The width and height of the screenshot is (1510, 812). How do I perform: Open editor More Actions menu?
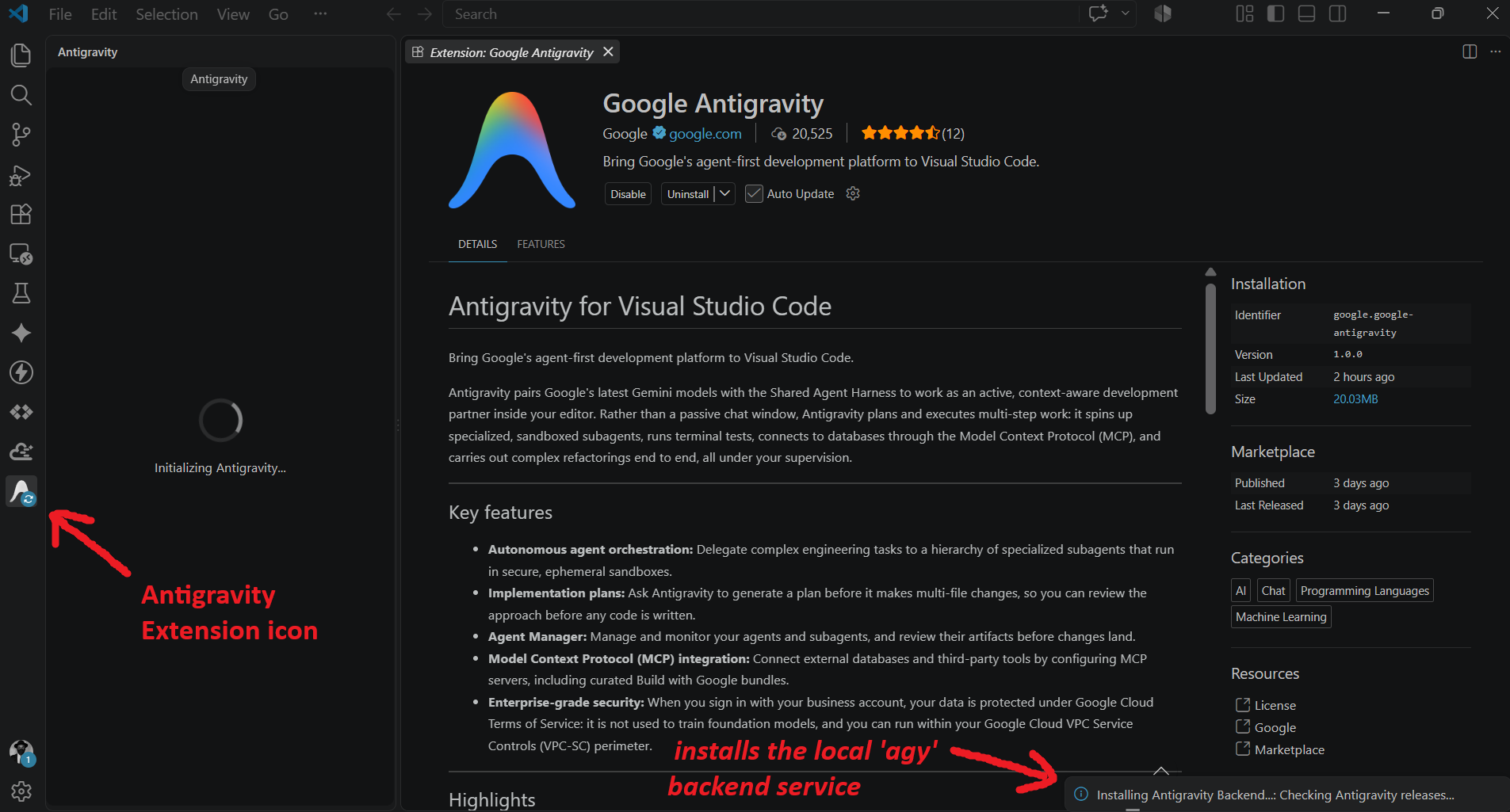[1496, 51]
